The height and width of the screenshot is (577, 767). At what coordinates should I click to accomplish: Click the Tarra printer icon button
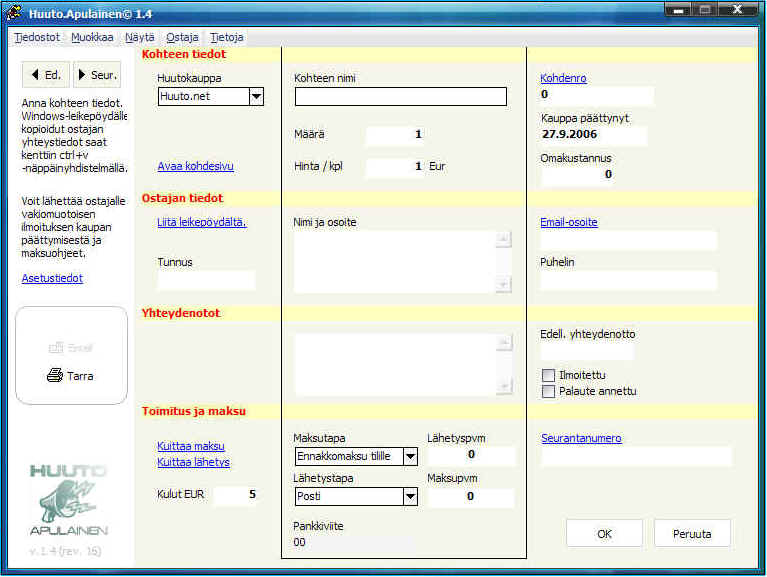coord(70,376)
